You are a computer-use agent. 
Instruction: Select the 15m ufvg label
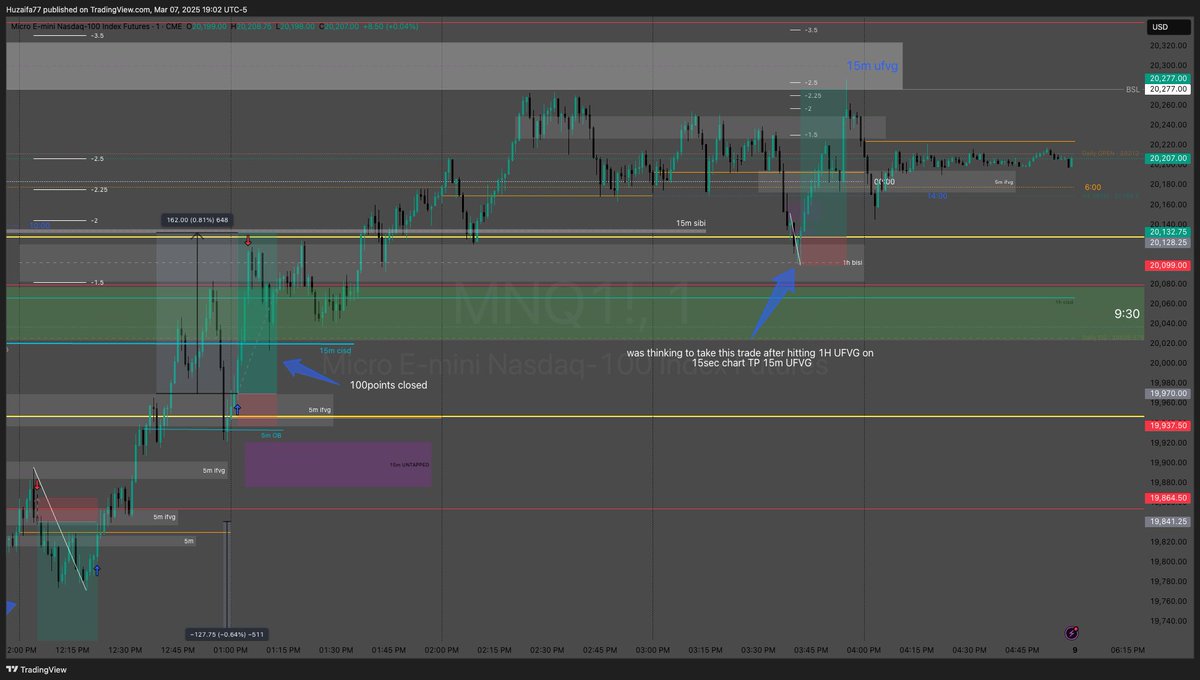(872, 65)
